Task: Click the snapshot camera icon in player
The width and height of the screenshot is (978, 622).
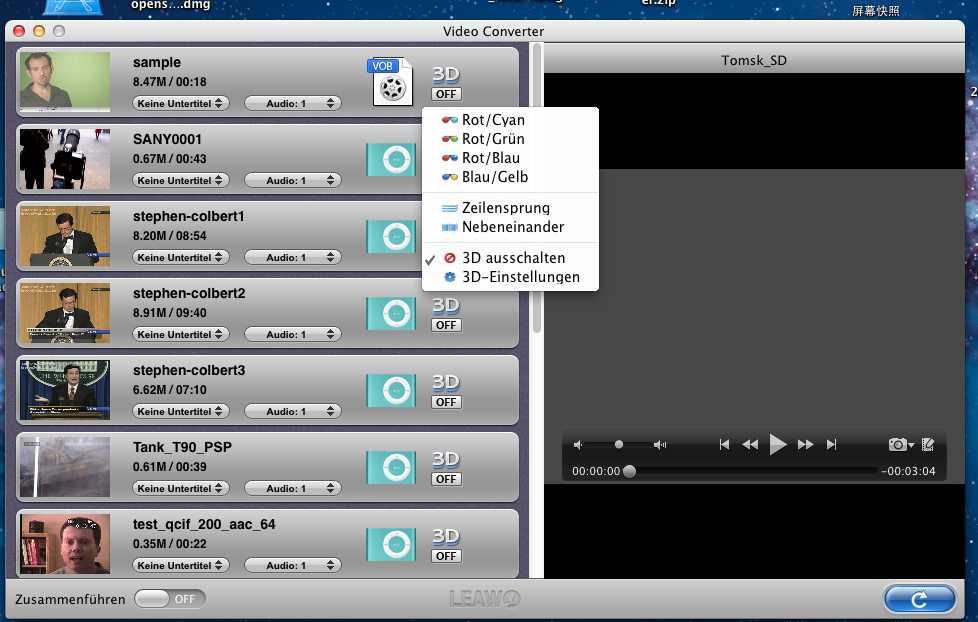Action: pyautogui.click(x=897, y=444)
